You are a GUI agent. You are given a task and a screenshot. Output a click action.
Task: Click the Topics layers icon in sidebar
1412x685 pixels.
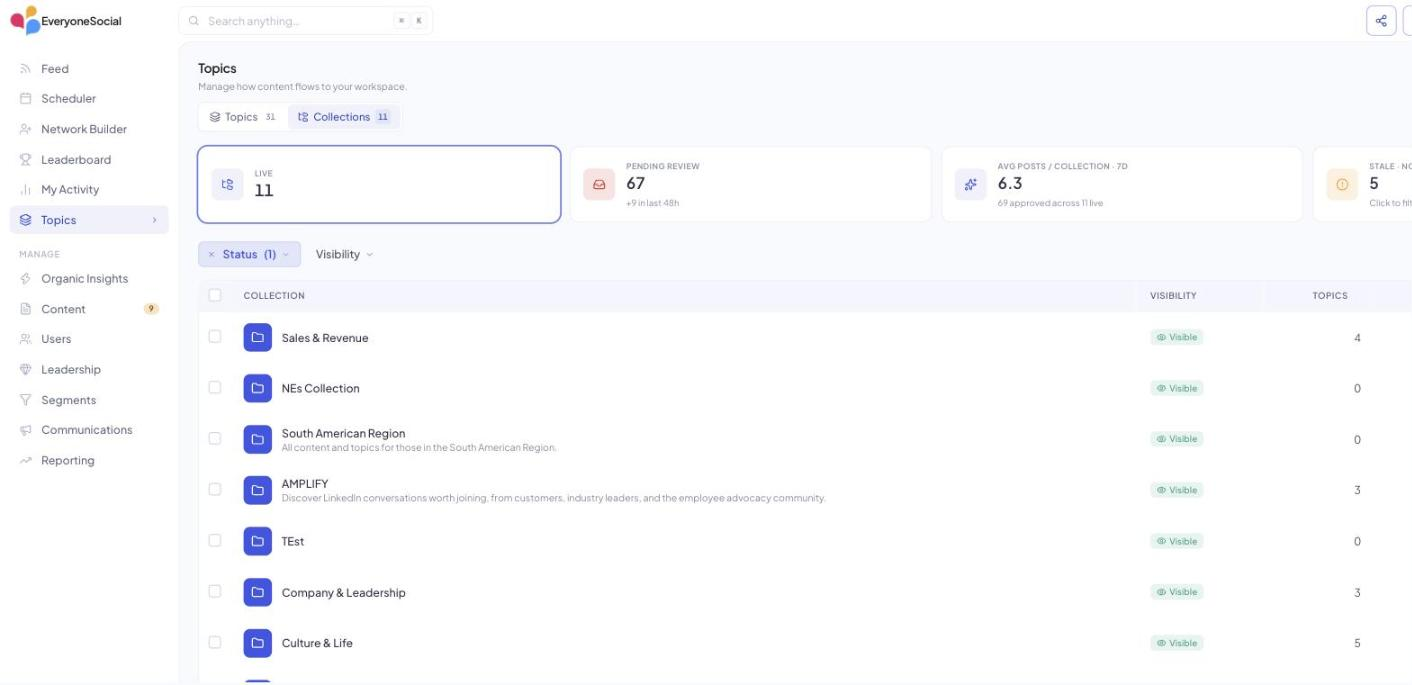pos(26,220)
